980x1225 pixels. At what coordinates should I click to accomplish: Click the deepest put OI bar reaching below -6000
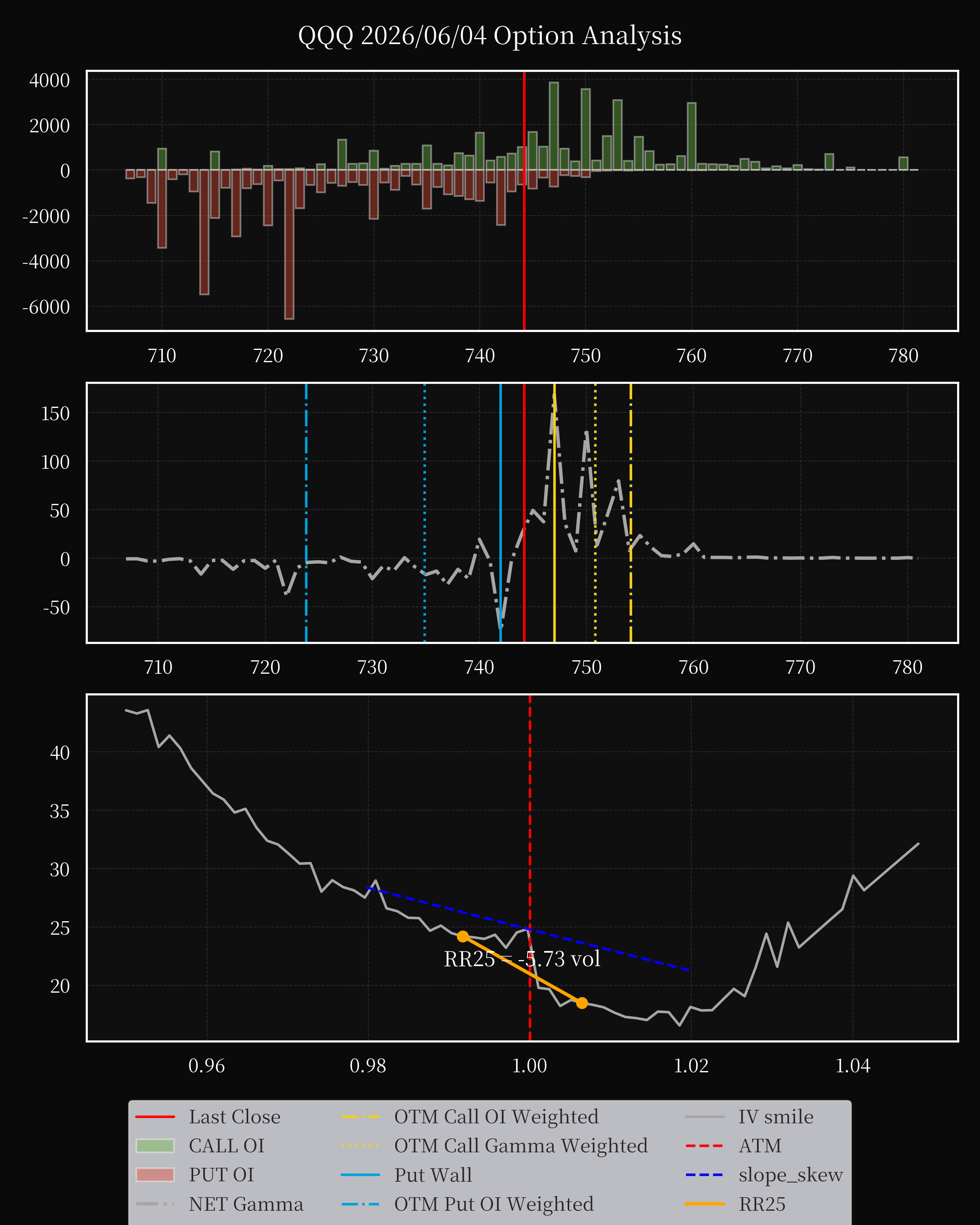(x=289, y=244)
